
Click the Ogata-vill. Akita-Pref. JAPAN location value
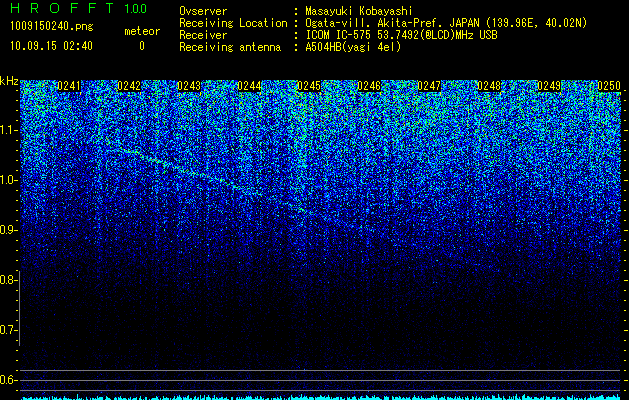[446, 23]
